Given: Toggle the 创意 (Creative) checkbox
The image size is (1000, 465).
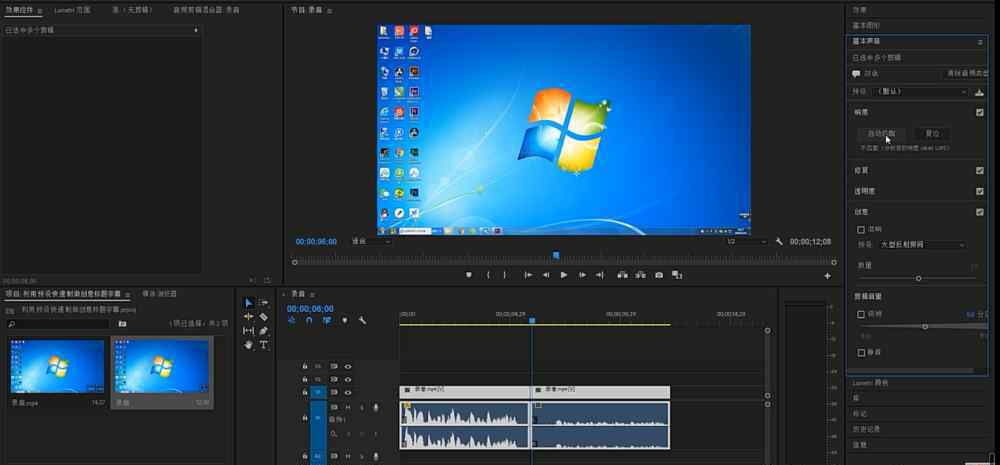Looking at the screenshot, I should point(980,212).
